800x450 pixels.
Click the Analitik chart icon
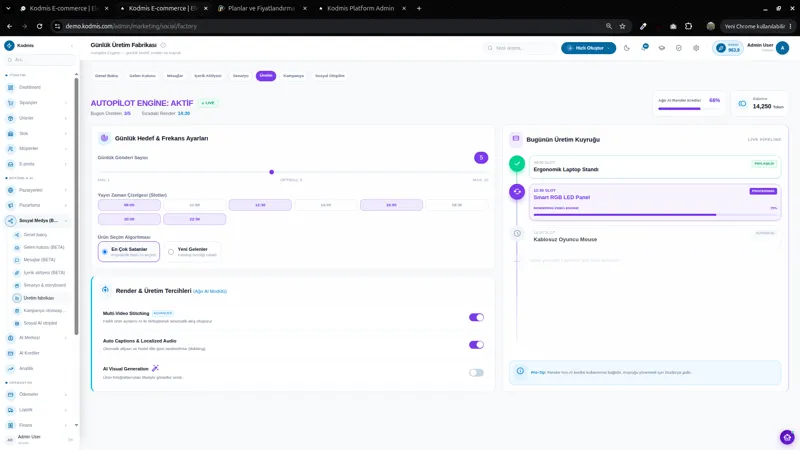pos(10,368)
